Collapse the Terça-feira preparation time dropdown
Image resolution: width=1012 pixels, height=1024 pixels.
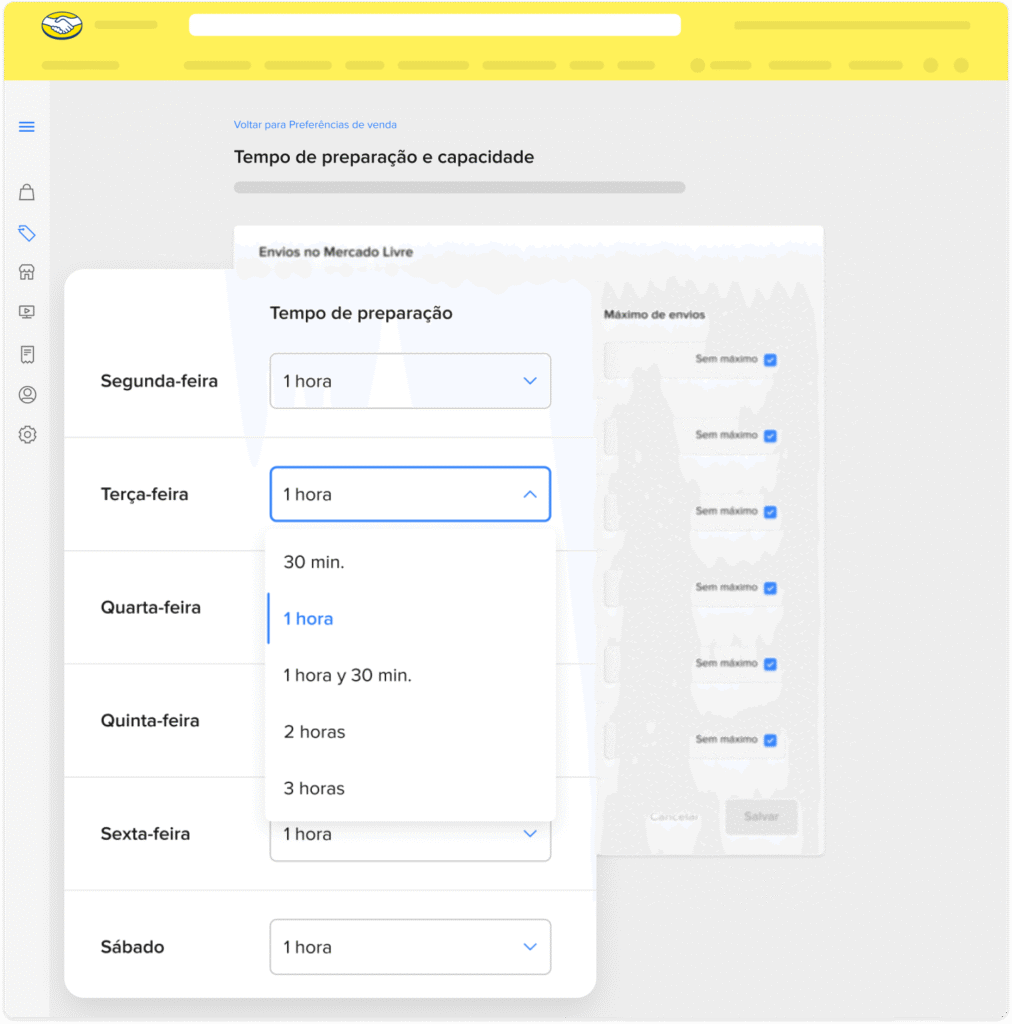tap(410, 494)
